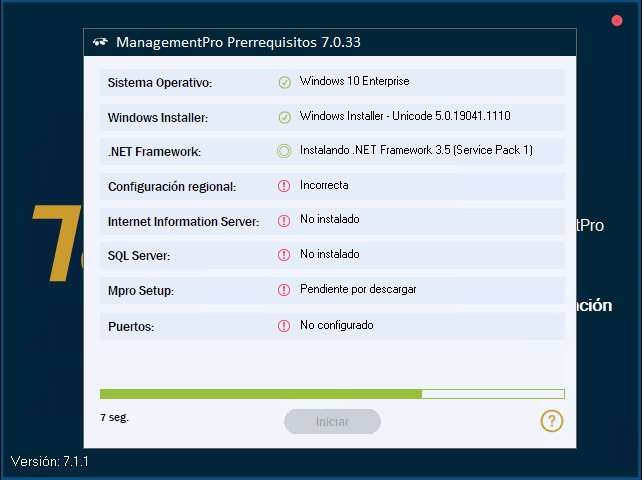
Task: Click the green check icon for Windows Installer
Action: 285,118
